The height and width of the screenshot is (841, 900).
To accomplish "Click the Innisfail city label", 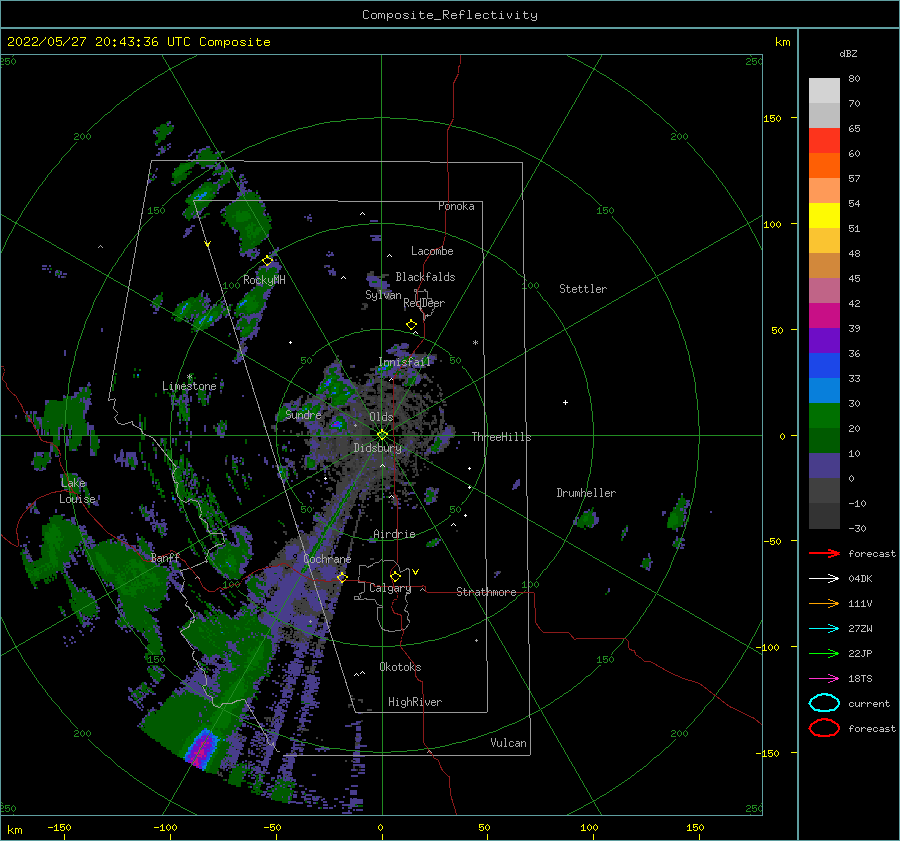I will click(404, 362).
